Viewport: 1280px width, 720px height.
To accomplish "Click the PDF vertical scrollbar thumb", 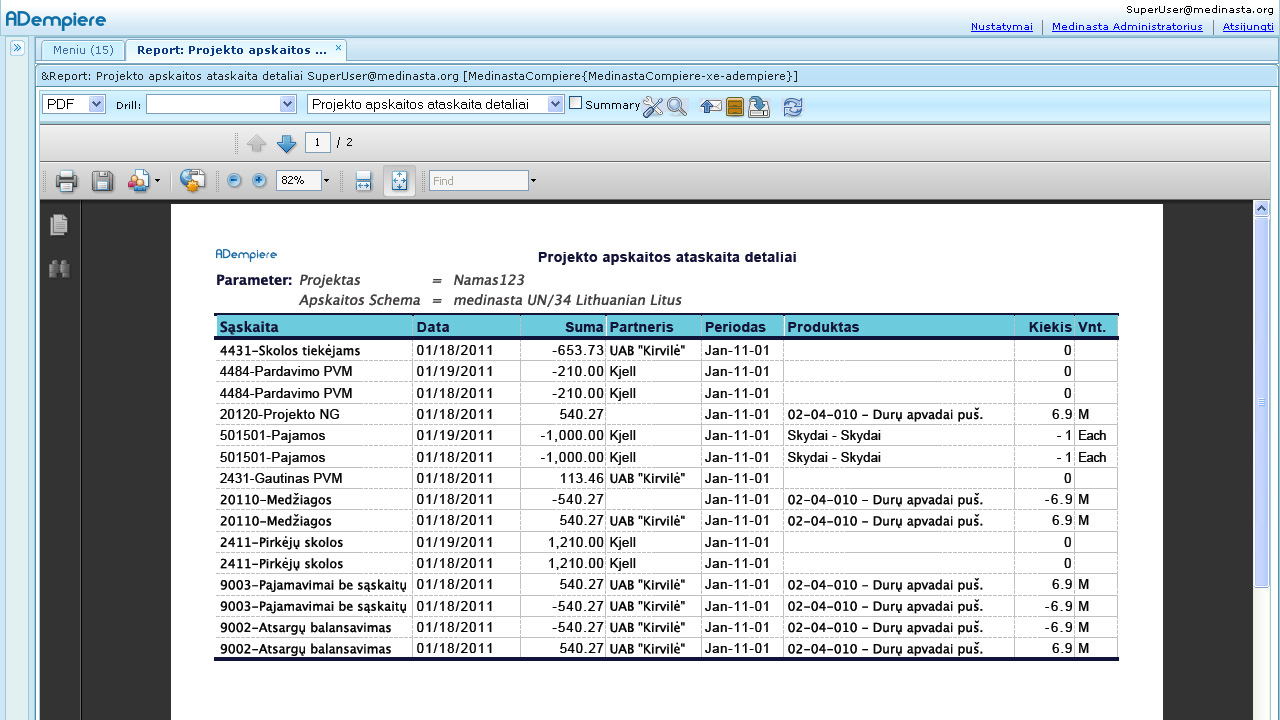I will tap(1262, 403).
